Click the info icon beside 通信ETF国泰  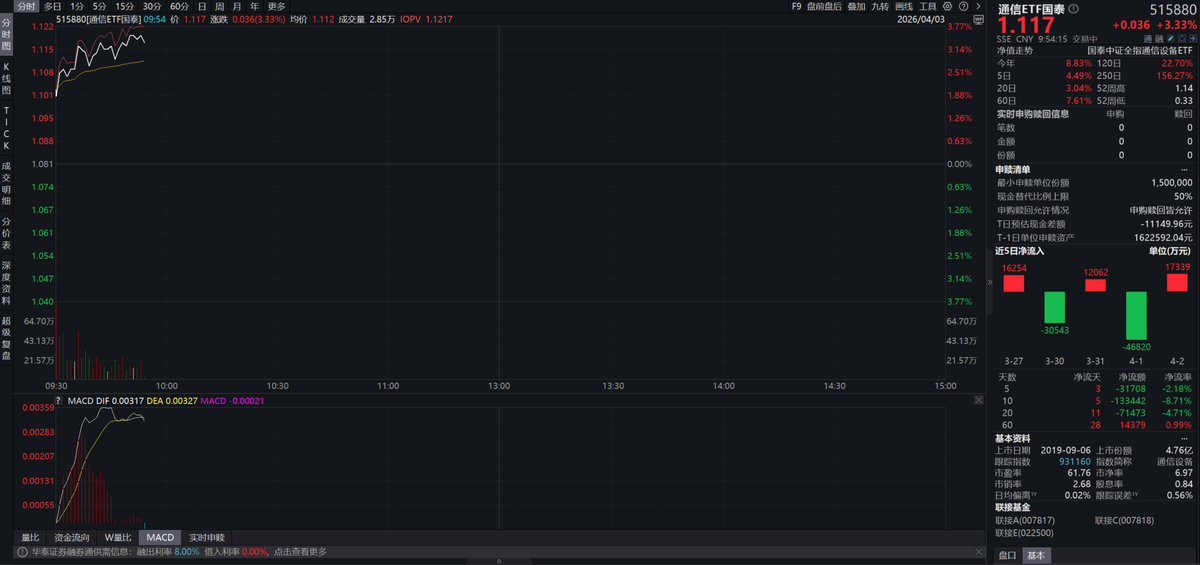click(x=1074, y=9)
